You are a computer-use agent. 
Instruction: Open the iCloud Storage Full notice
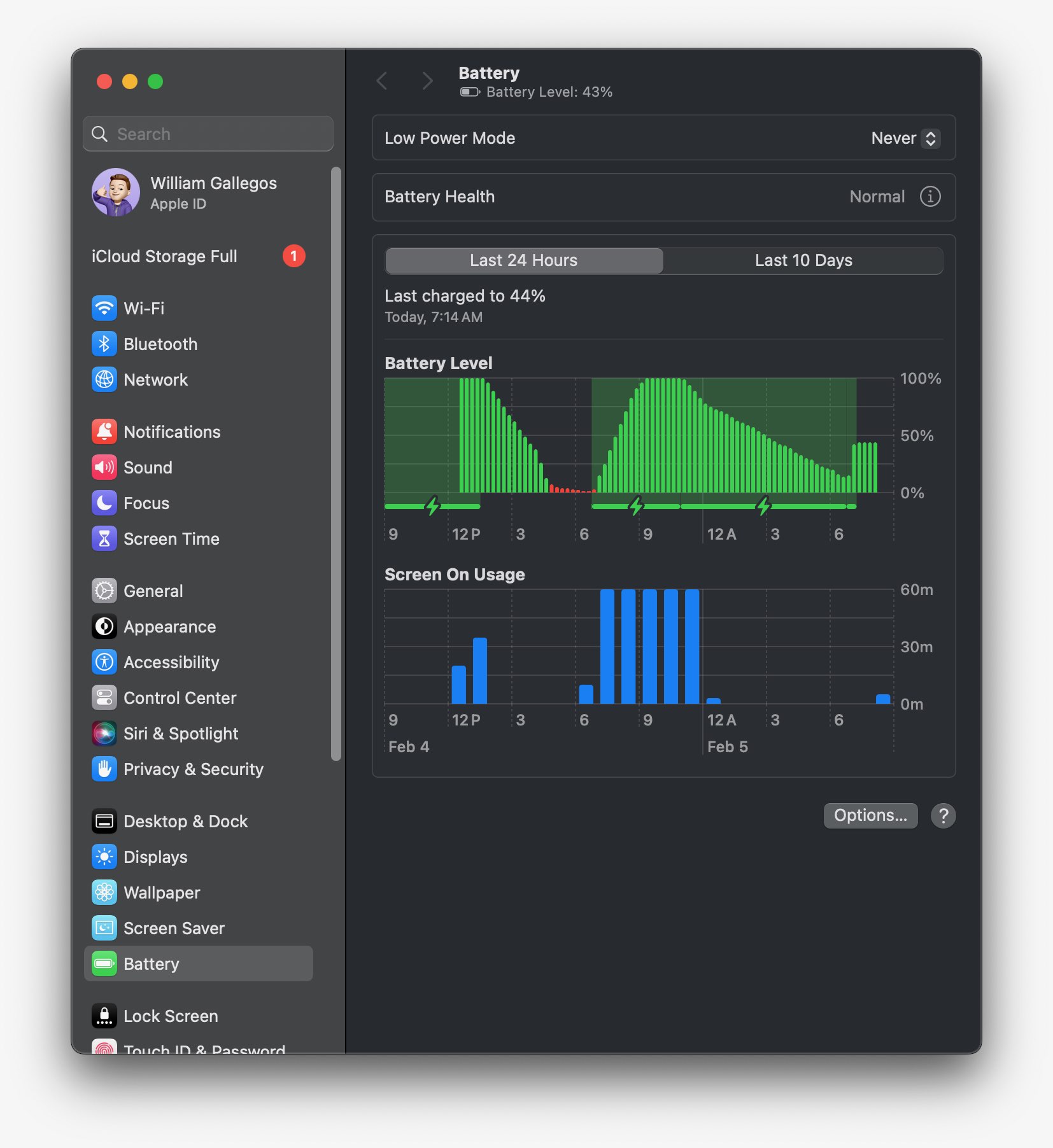(199, 256)
